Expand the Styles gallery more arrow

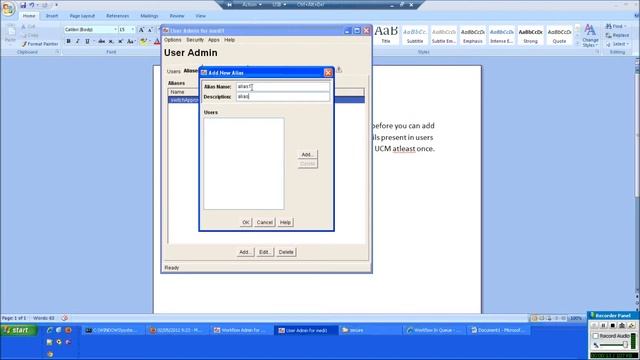(577, 42)
